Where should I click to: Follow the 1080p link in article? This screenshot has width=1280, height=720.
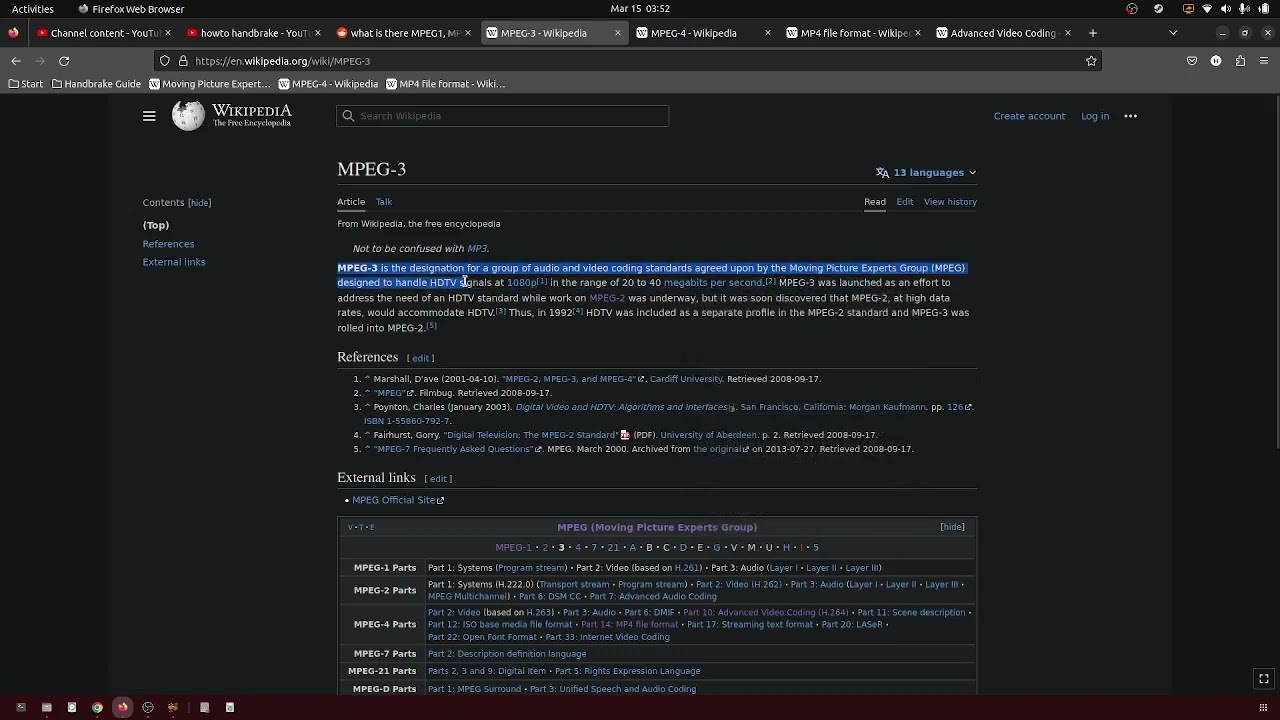click(521, 283)
